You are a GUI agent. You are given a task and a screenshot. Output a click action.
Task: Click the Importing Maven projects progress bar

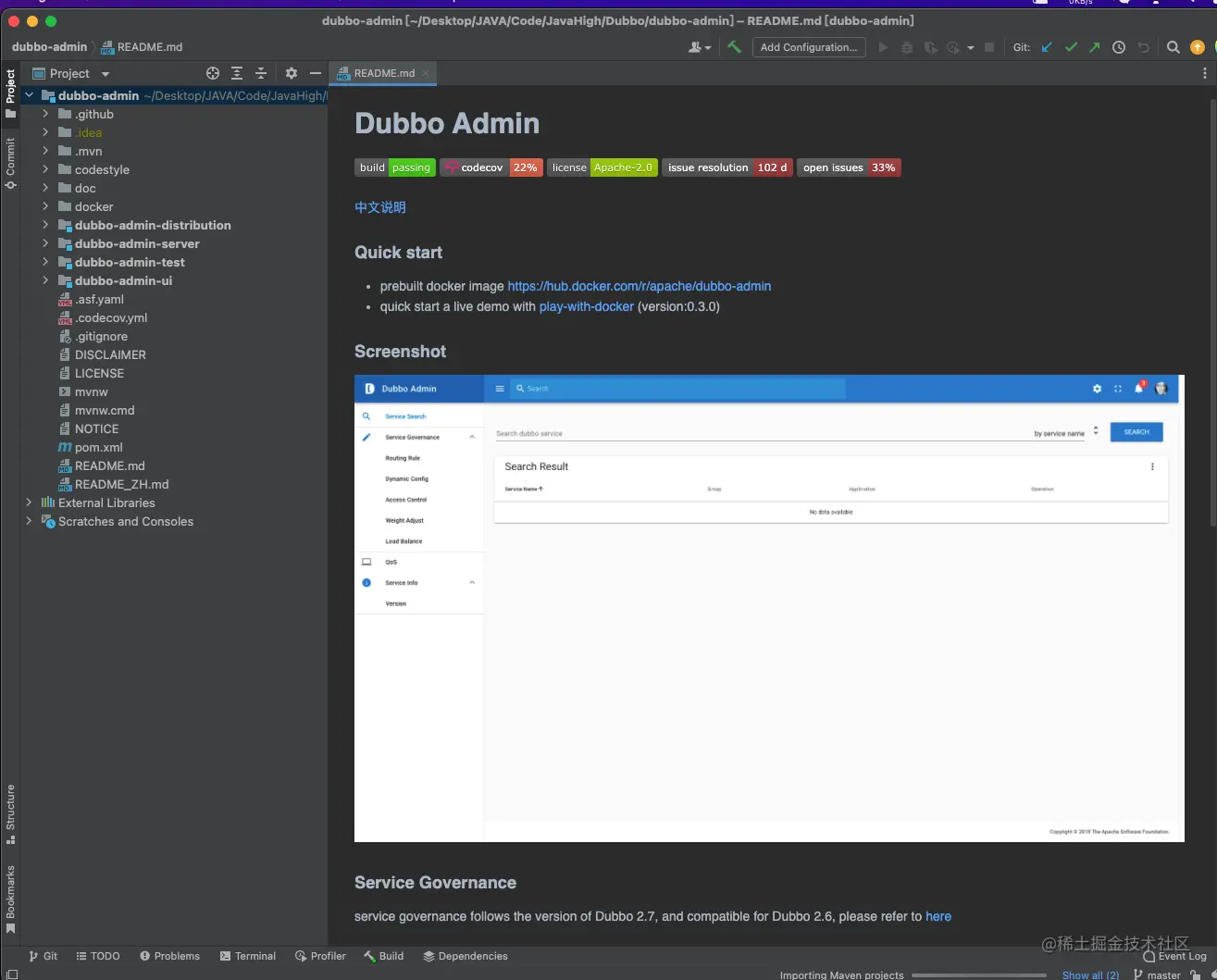click(979, 974)
